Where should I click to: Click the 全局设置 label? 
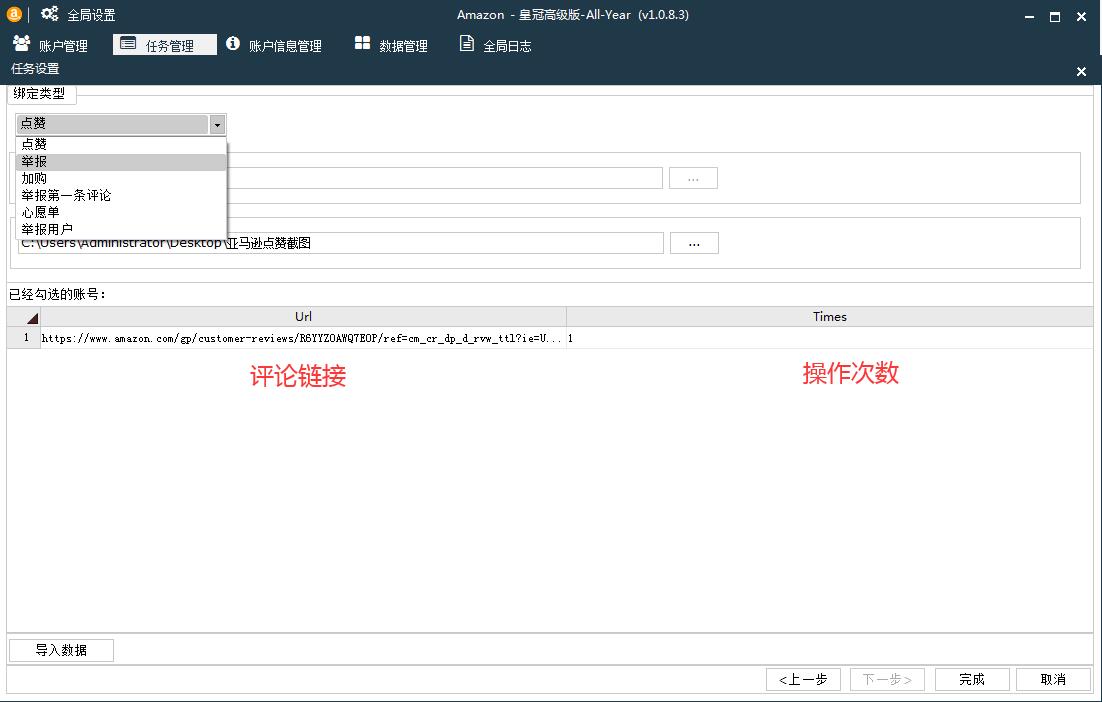pyautogui.click(x=91, y=15)
